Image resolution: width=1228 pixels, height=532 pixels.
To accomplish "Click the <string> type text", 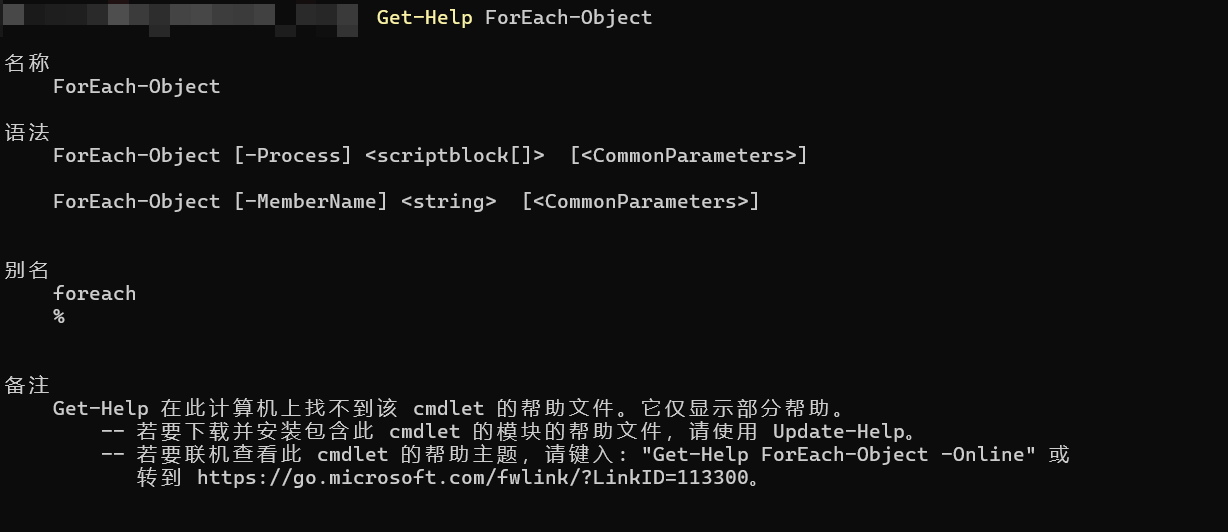I will click(x=449, y=202).
